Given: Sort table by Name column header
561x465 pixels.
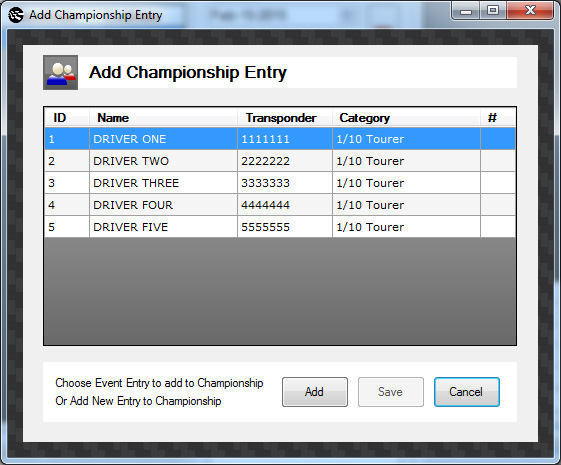Looking at the screenshot, I should tap(163, 118).
